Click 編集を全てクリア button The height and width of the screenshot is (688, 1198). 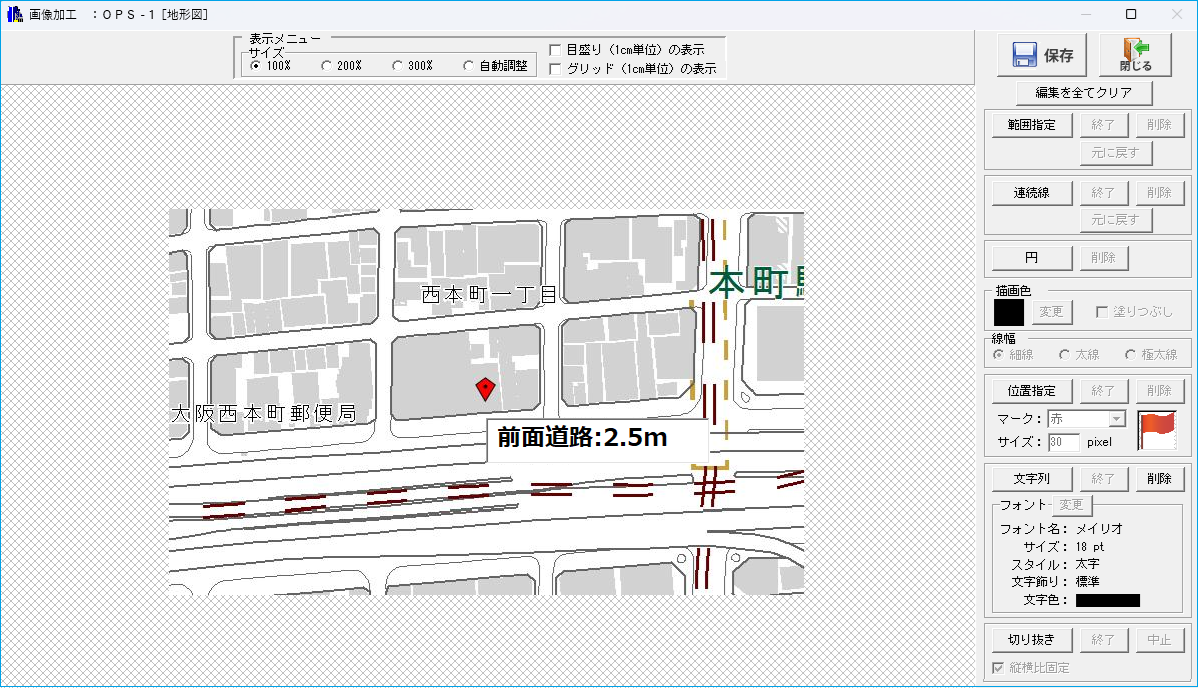point(1084,93)
